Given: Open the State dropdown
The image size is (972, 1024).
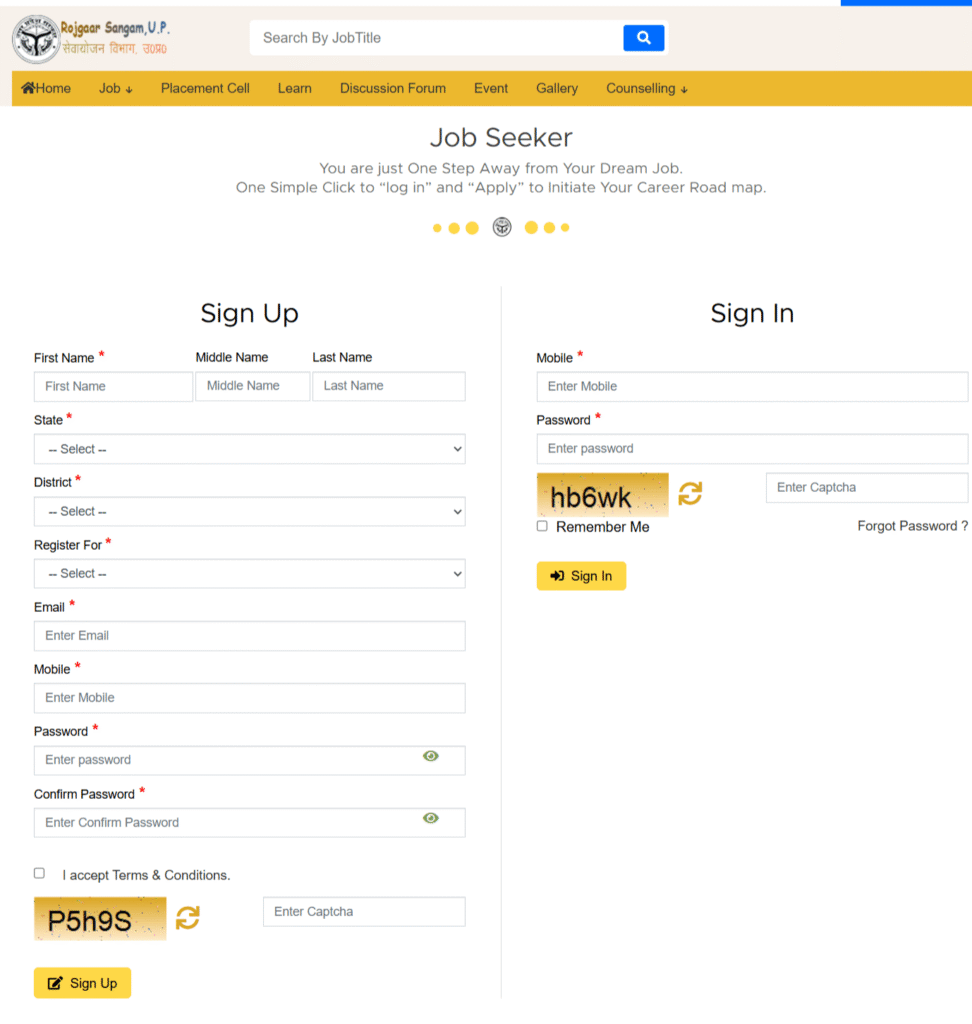Looking at the screenshot, I should pos(249,448).
